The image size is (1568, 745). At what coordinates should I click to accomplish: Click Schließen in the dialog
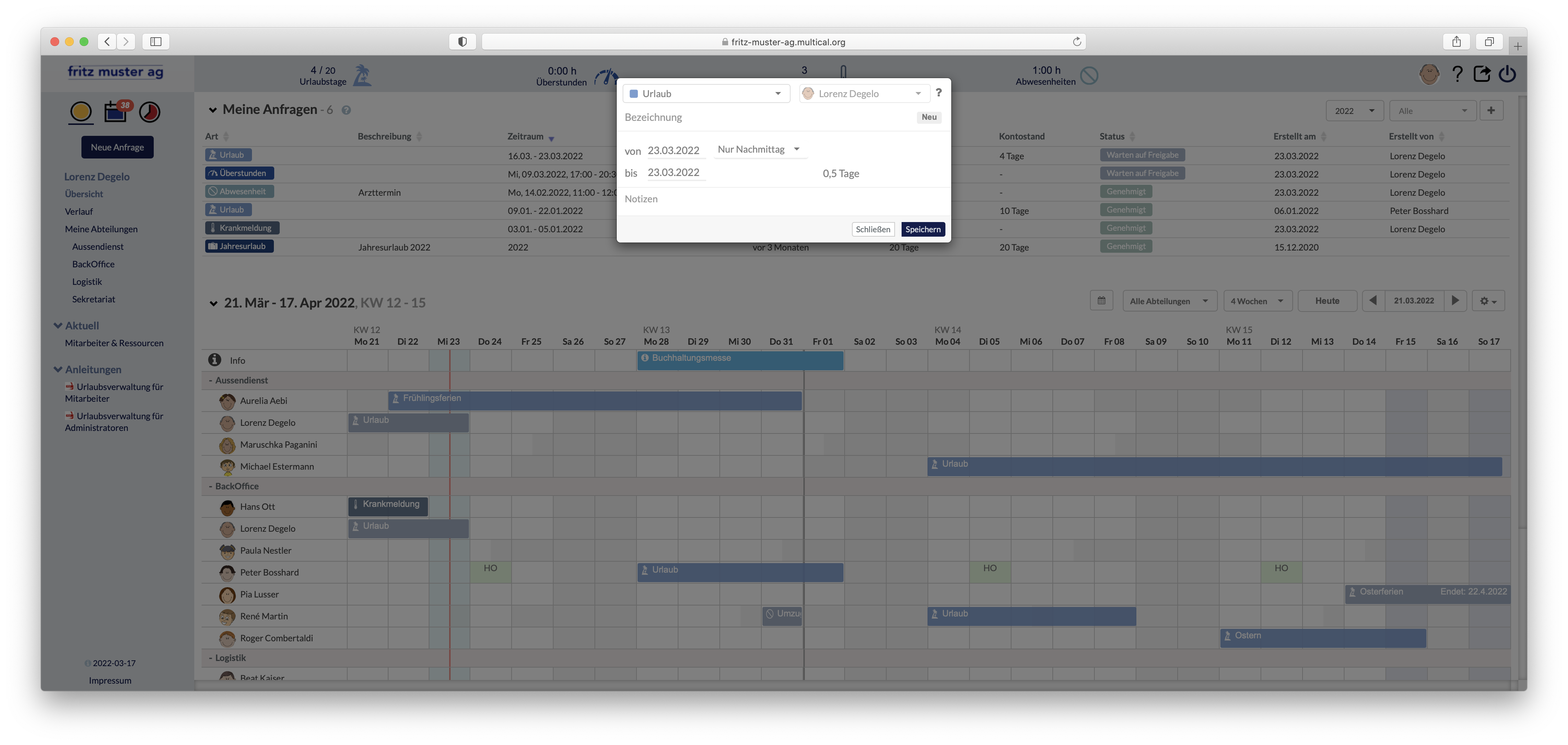873,229
